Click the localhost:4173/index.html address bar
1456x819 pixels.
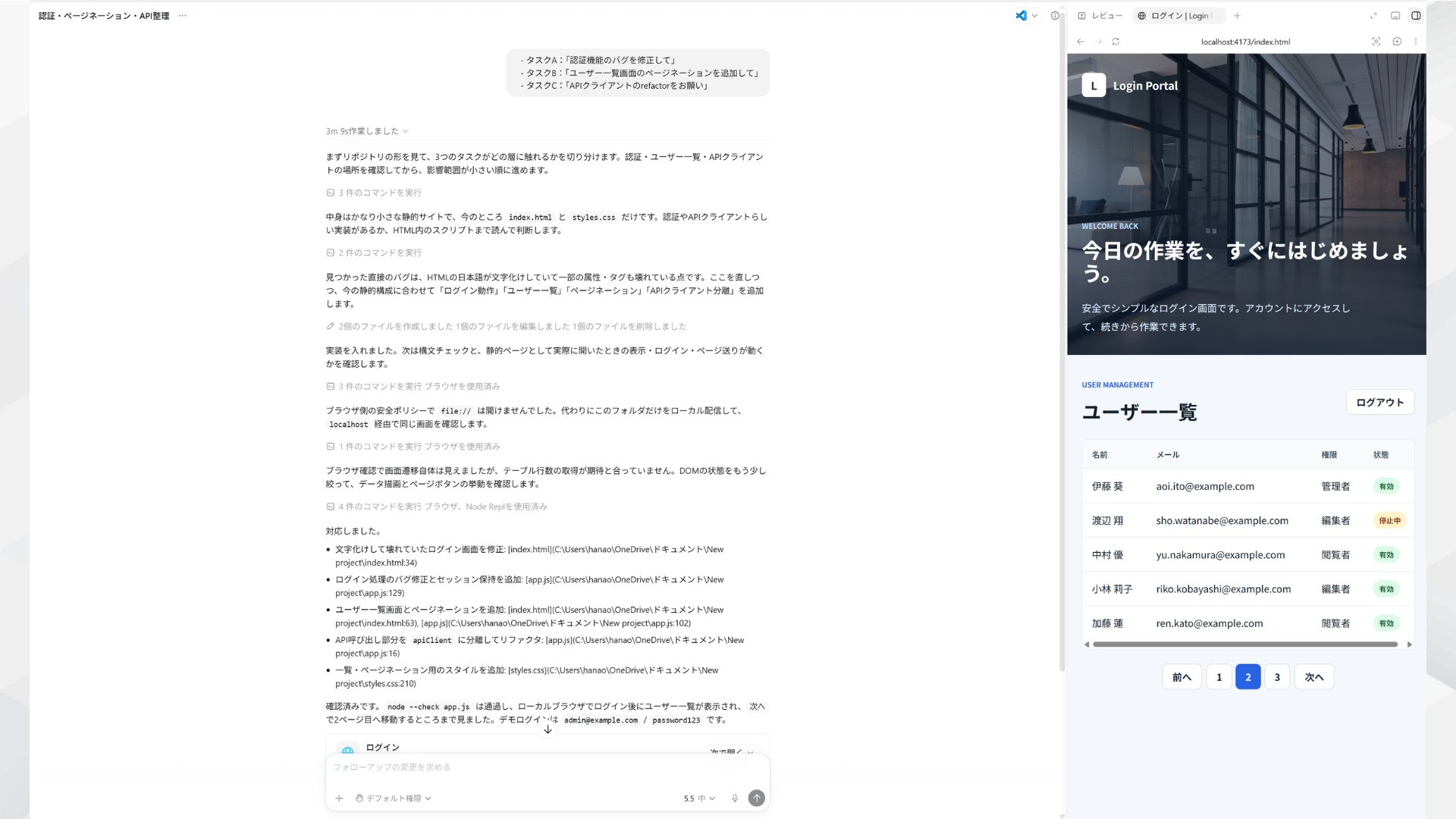(1245, 42)
